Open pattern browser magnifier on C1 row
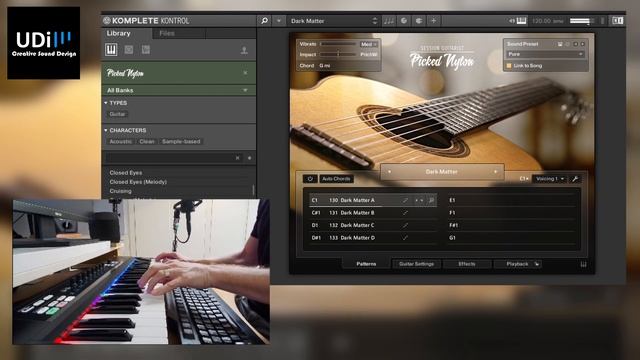Viewport: 640px width, 360px height. (431, 200)
